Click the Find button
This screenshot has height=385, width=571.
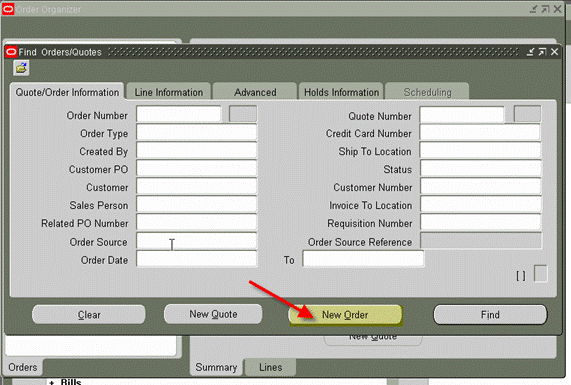pos(490,314)
